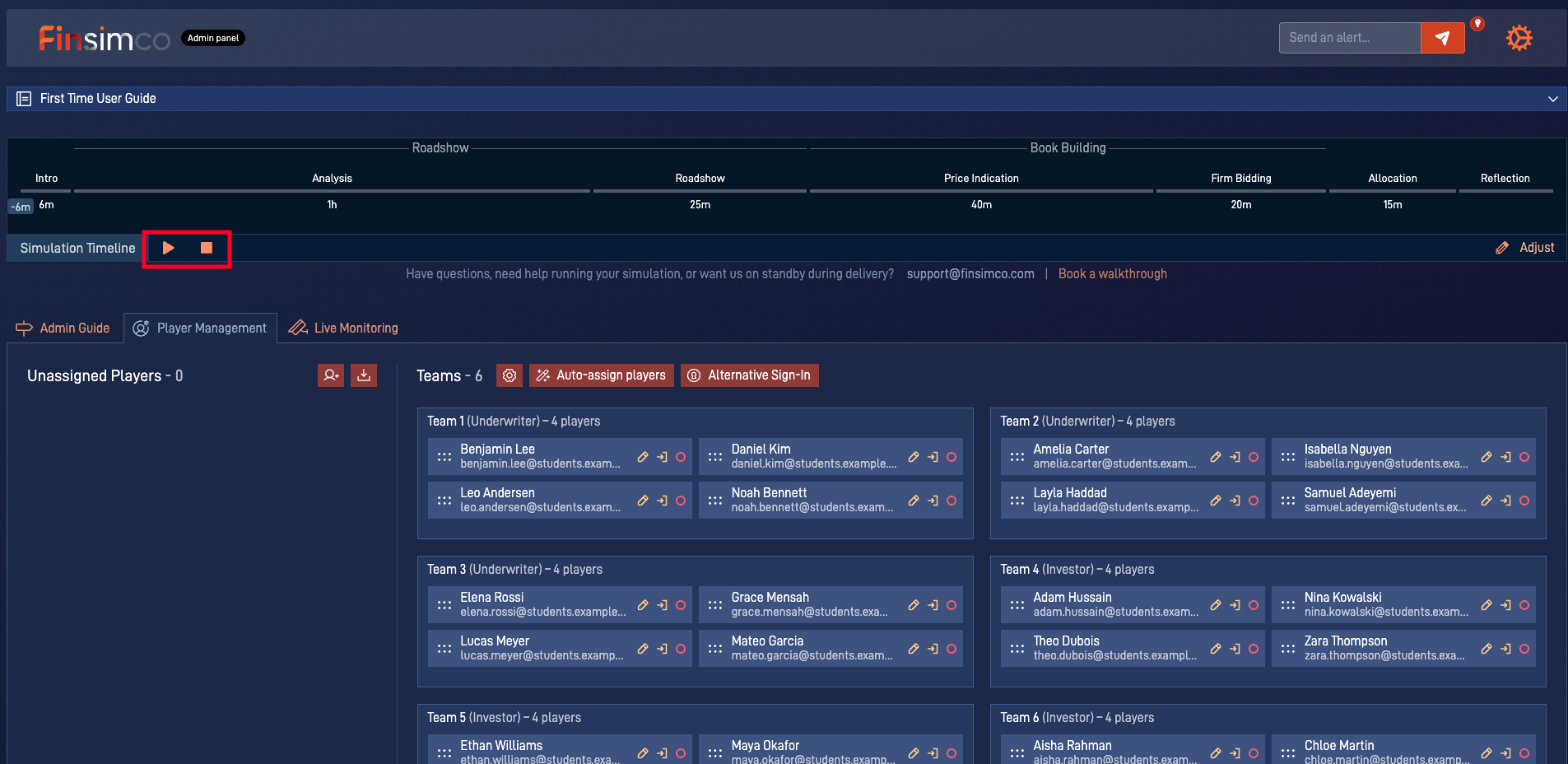Click Mateo Garcia's status circle

click(952, 649)
